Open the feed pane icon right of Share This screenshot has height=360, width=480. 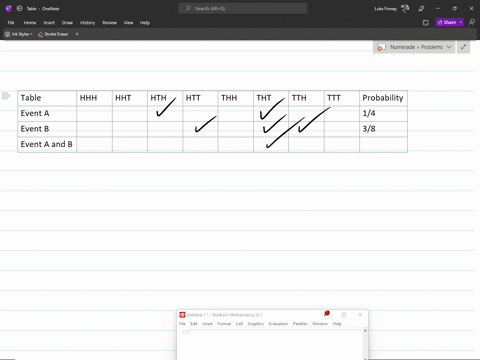(x=472, y=22)
